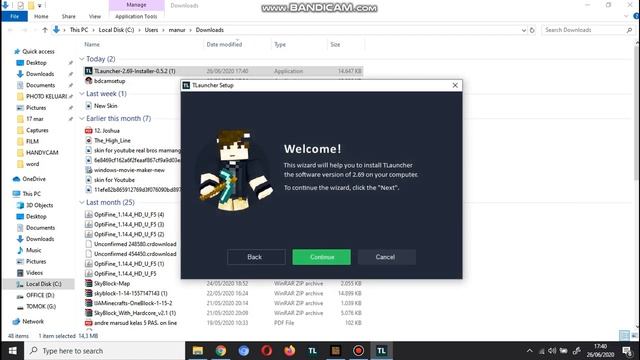Open Videos under This PC
The image size is (640, 360).
pyautogui.click(x=34, y=272)
